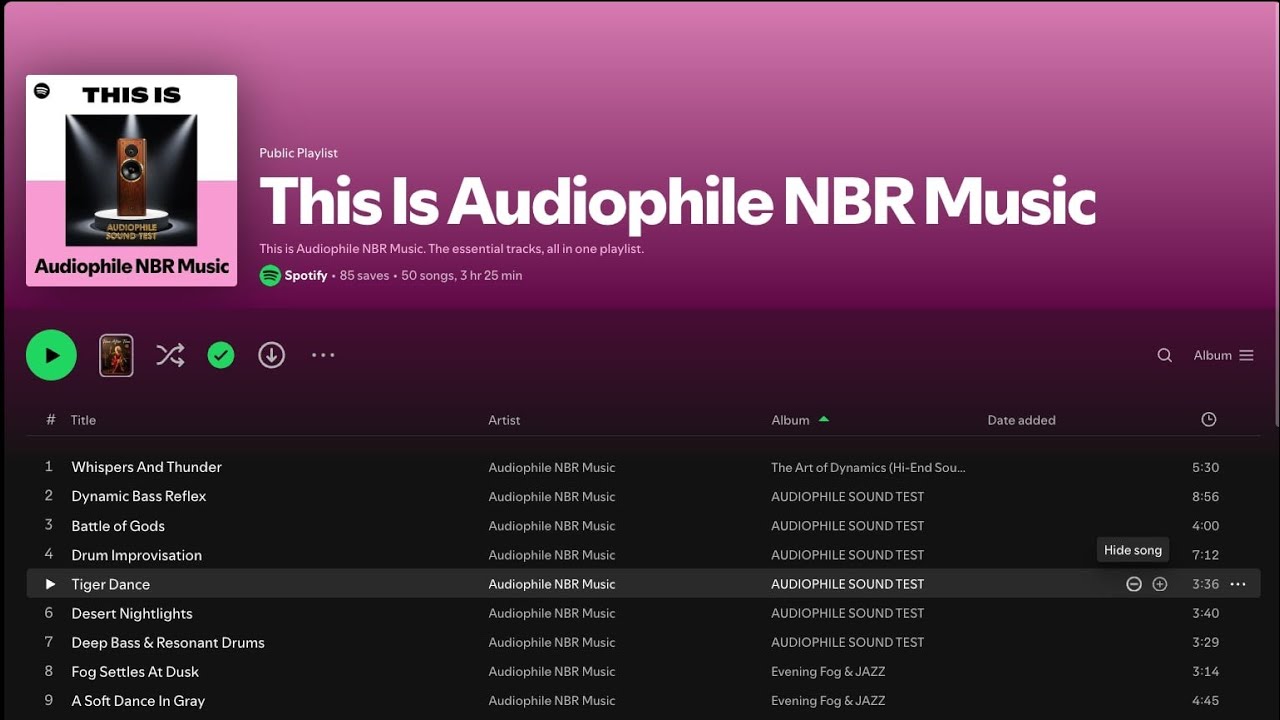Select the Desert Nightlights track
This screenshot has height=720, width=1280.
click(132, 613)
